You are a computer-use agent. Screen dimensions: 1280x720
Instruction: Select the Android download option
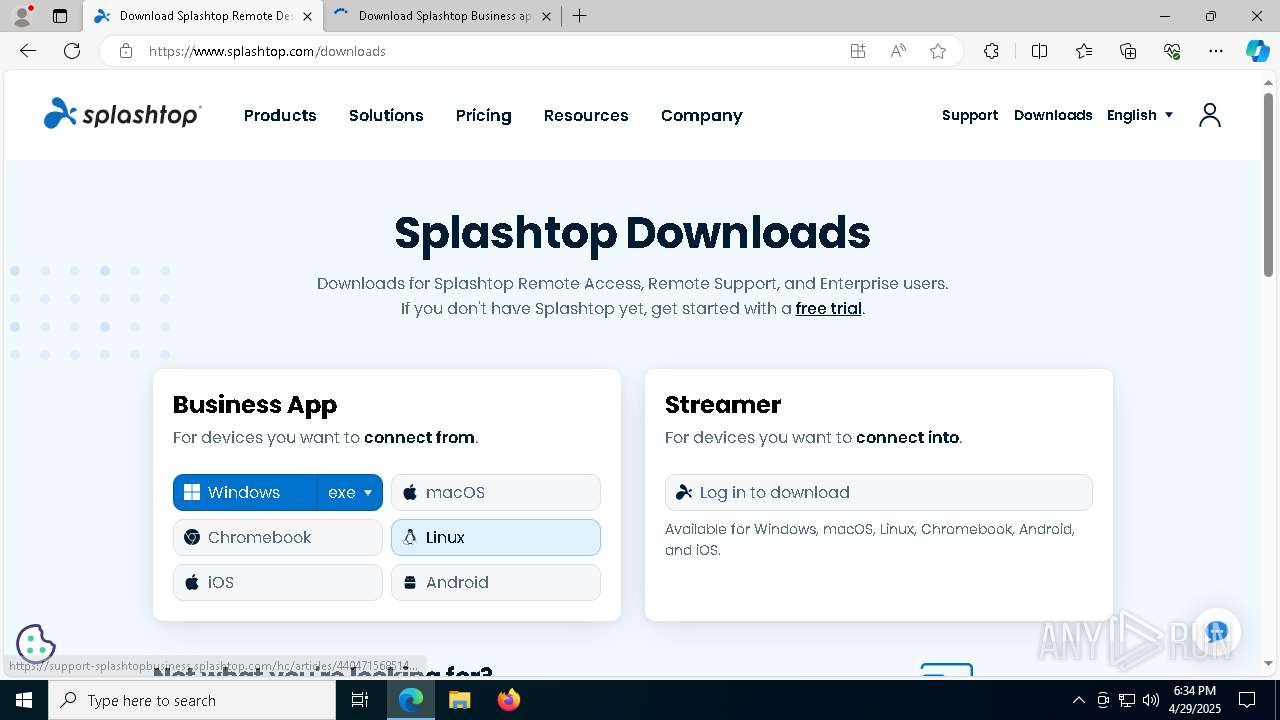point(496,582)
